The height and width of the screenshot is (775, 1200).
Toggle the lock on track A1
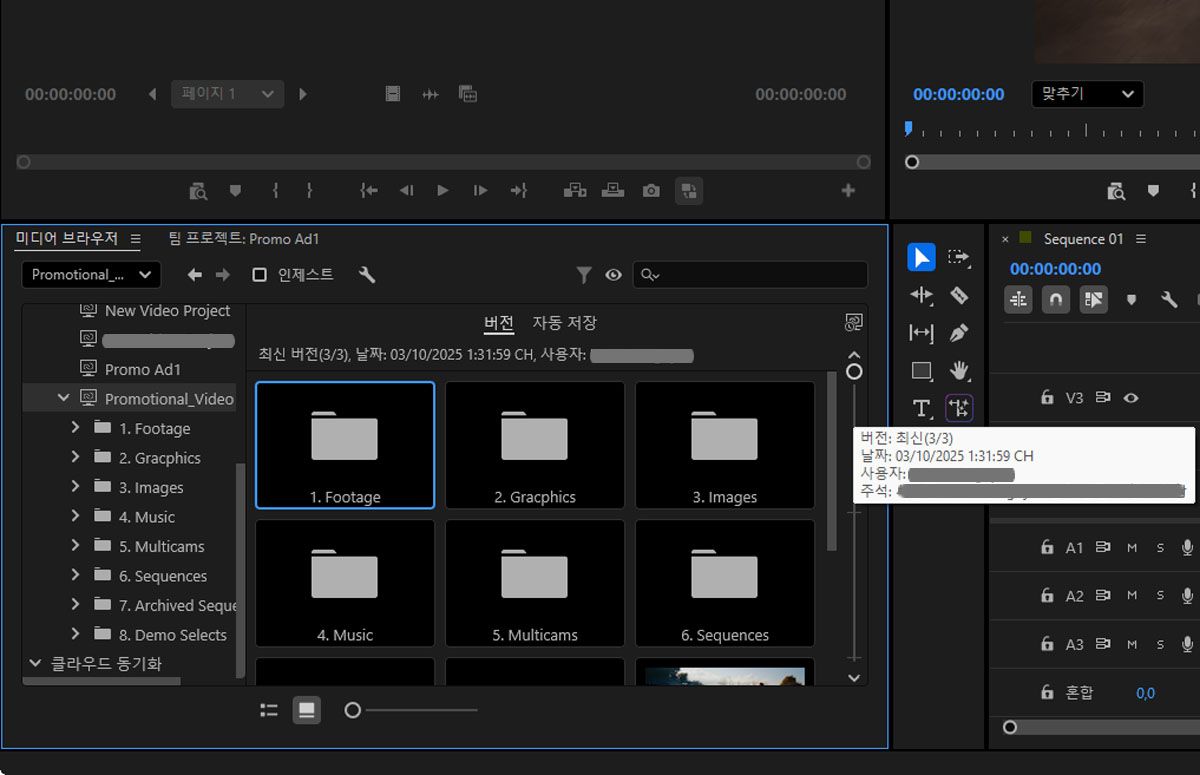(x=1047, y=548)
